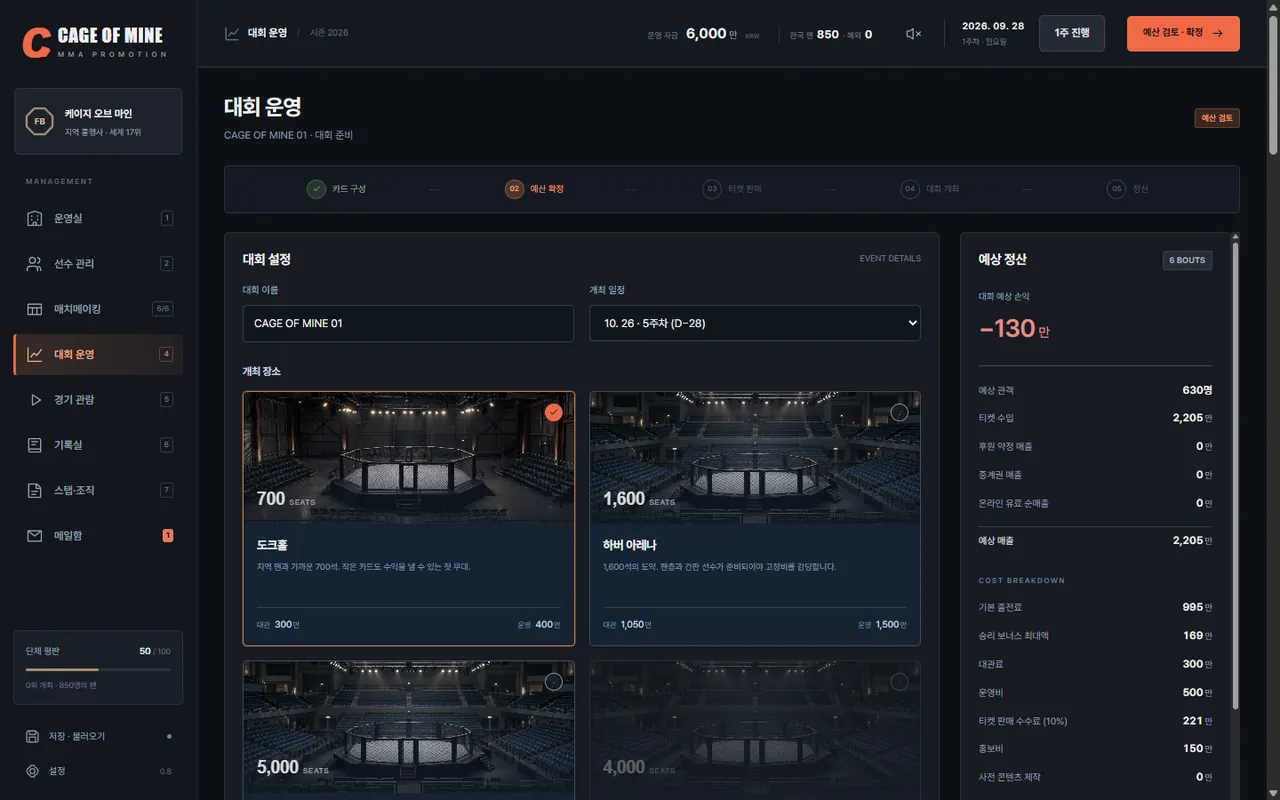This screenshot has height=800, width=1280.
Task: Open 설정 gear icon
Action: tap(32, 771)
